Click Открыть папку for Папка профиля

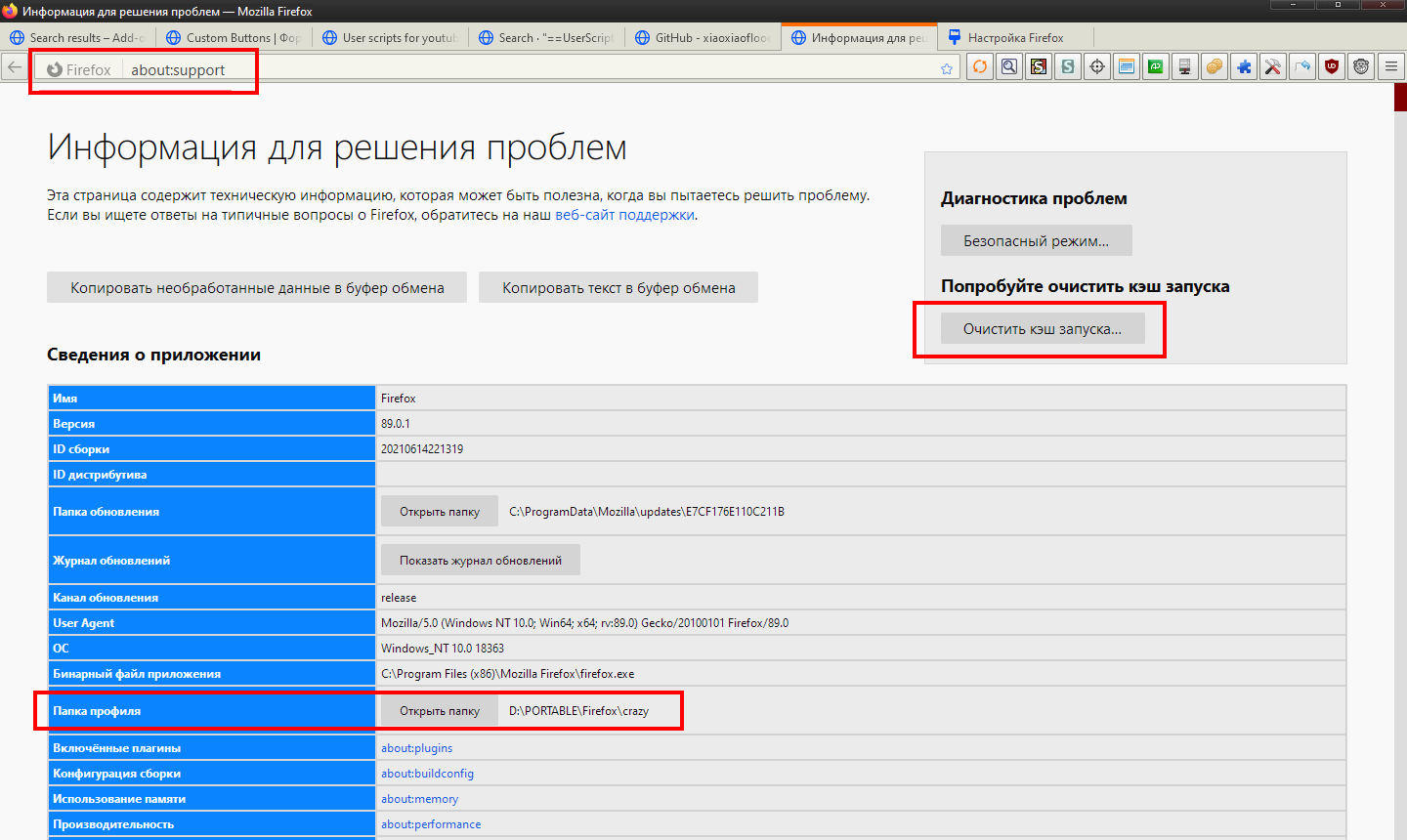440,710
